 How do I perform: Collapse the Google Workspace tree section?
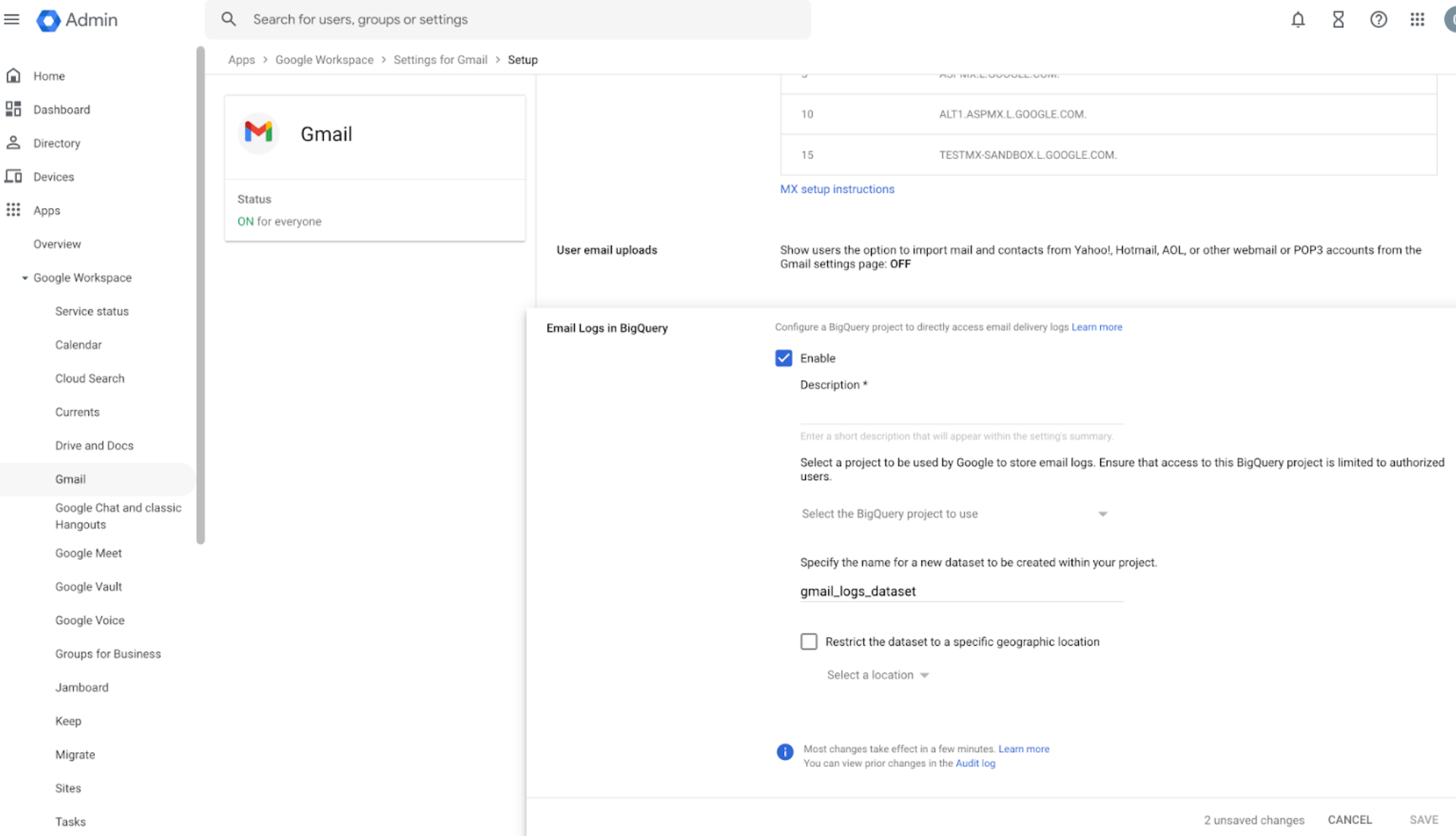coord(25,278)
